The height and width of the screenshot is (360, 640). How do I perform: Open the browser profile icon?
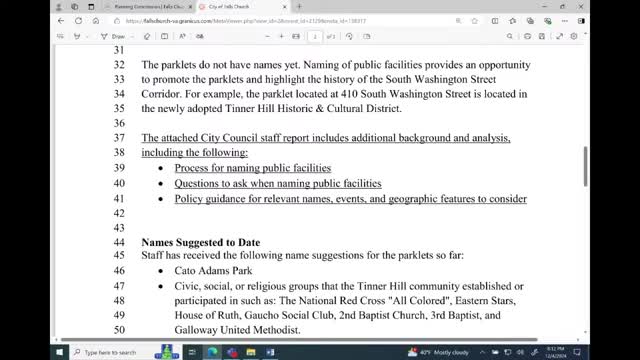point(59,7)
